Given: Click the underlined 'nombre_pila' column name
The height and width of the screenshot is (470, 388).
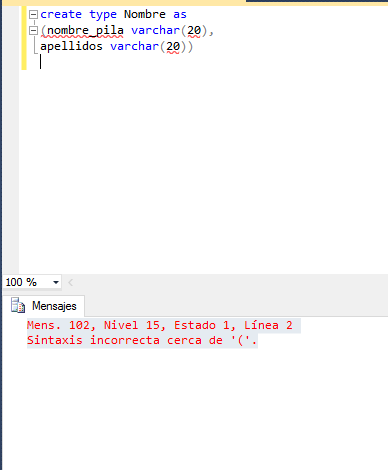Looking at the screenshot, I should click(85, 31).
